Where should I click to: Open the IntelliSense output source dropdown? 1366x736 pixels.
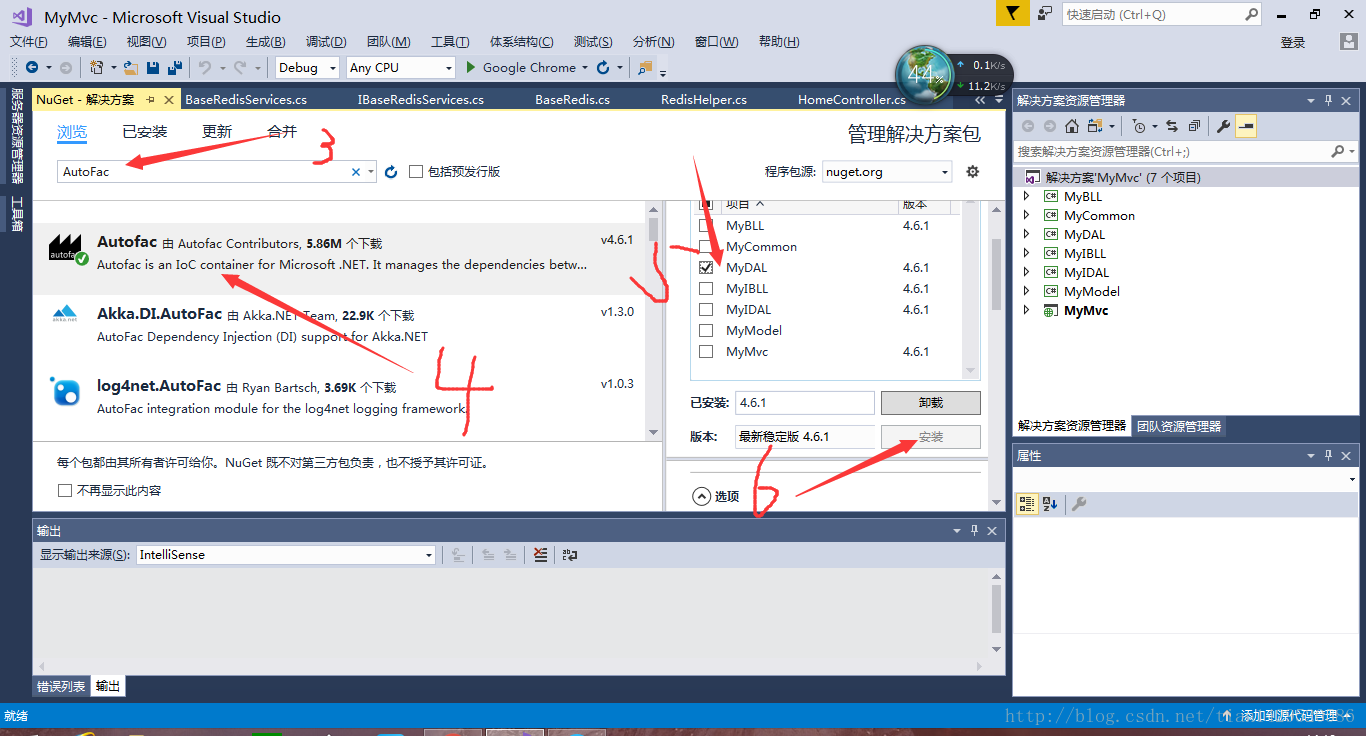286,555
